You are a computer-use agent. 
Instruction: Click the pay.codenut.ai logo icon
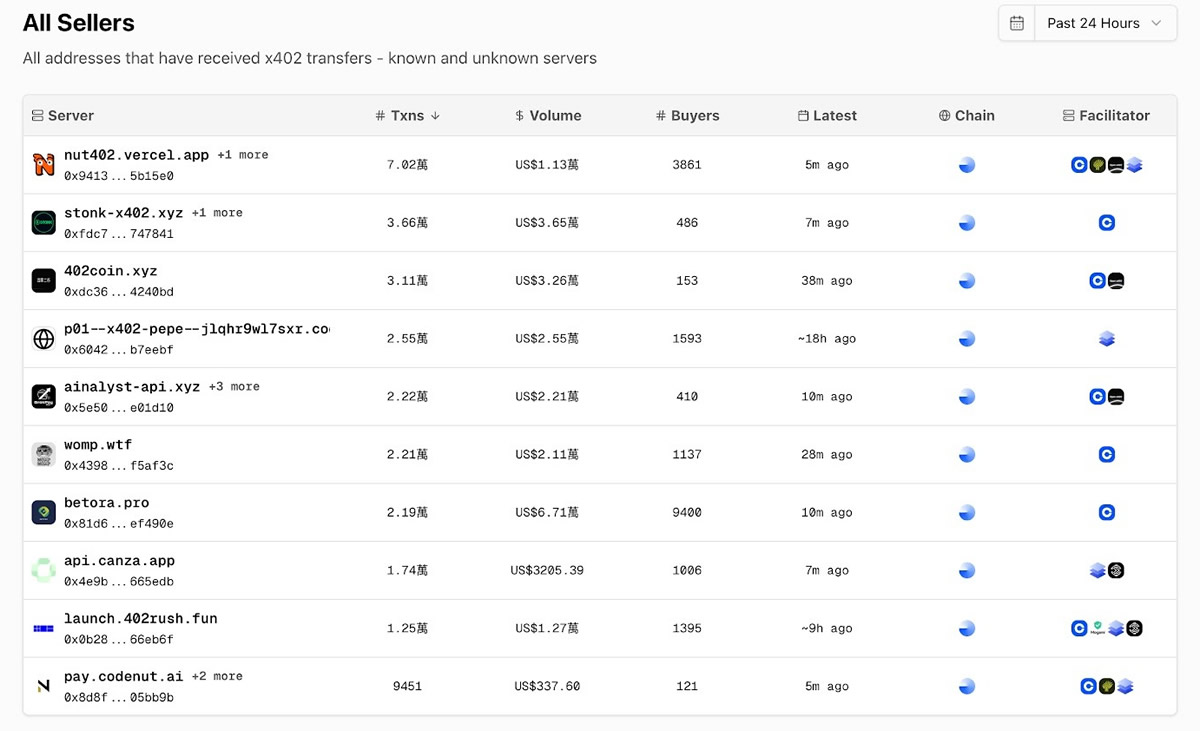tap(43, 686)
